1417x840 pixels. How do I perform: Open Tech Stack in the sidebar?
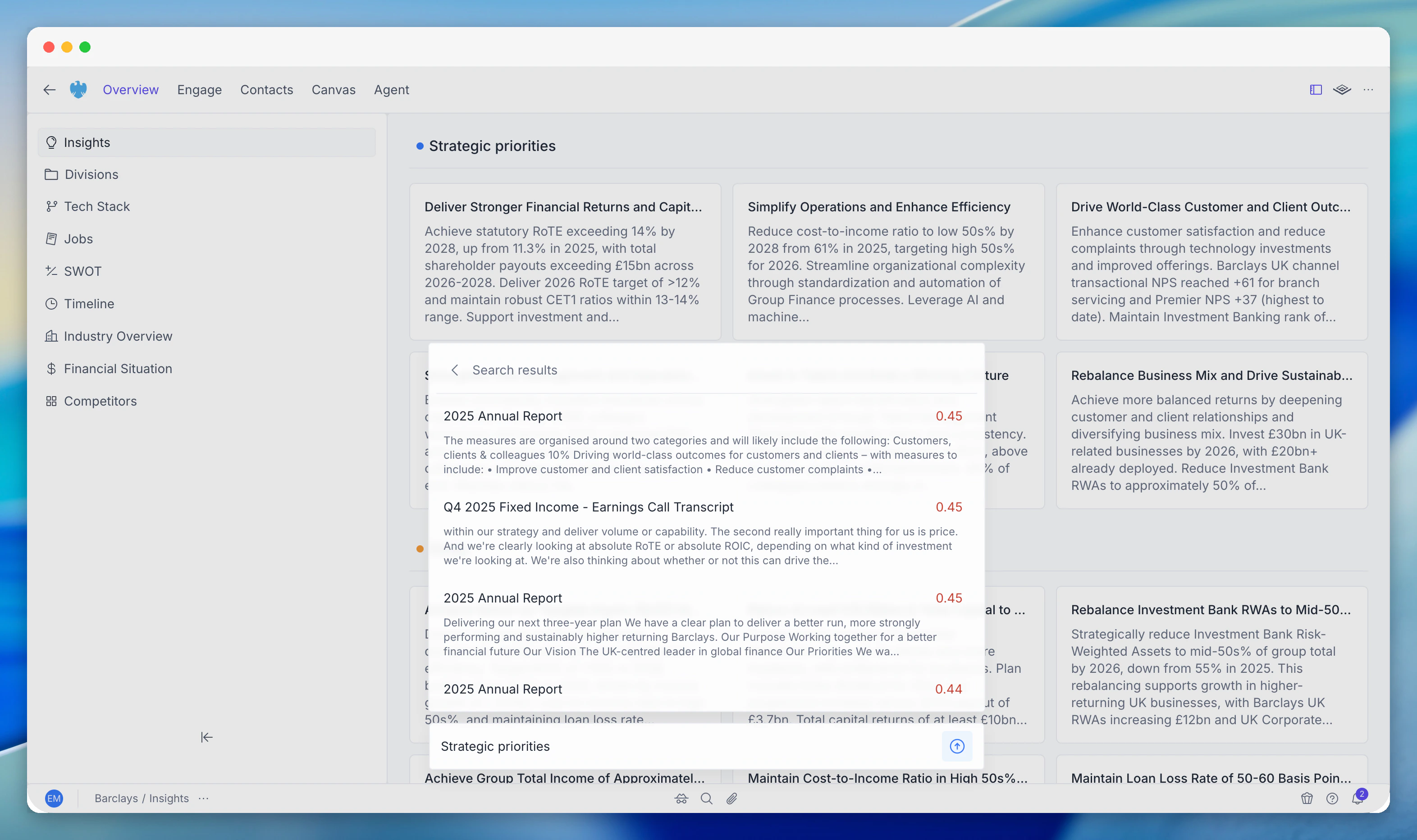(206, 206)
